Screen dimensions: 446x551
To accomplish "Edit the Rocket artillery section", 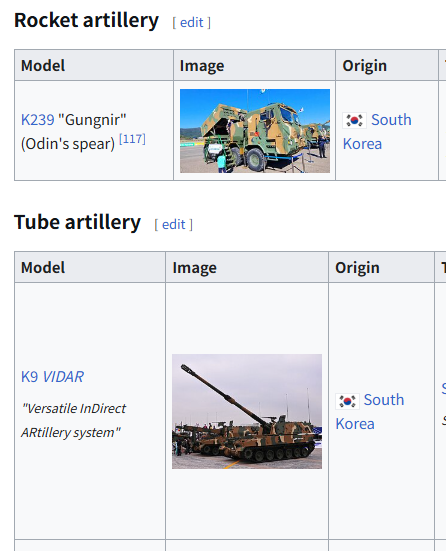I will point(192,23).
